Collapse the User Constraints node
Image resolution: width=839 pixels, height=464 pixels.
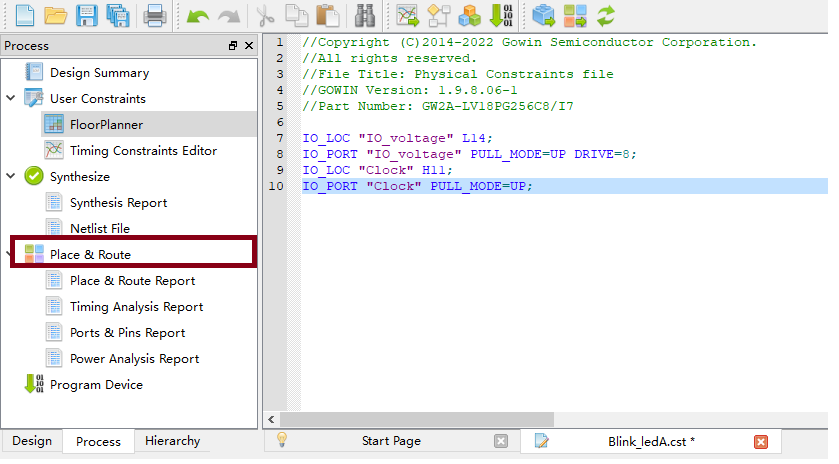click(11, 98)
